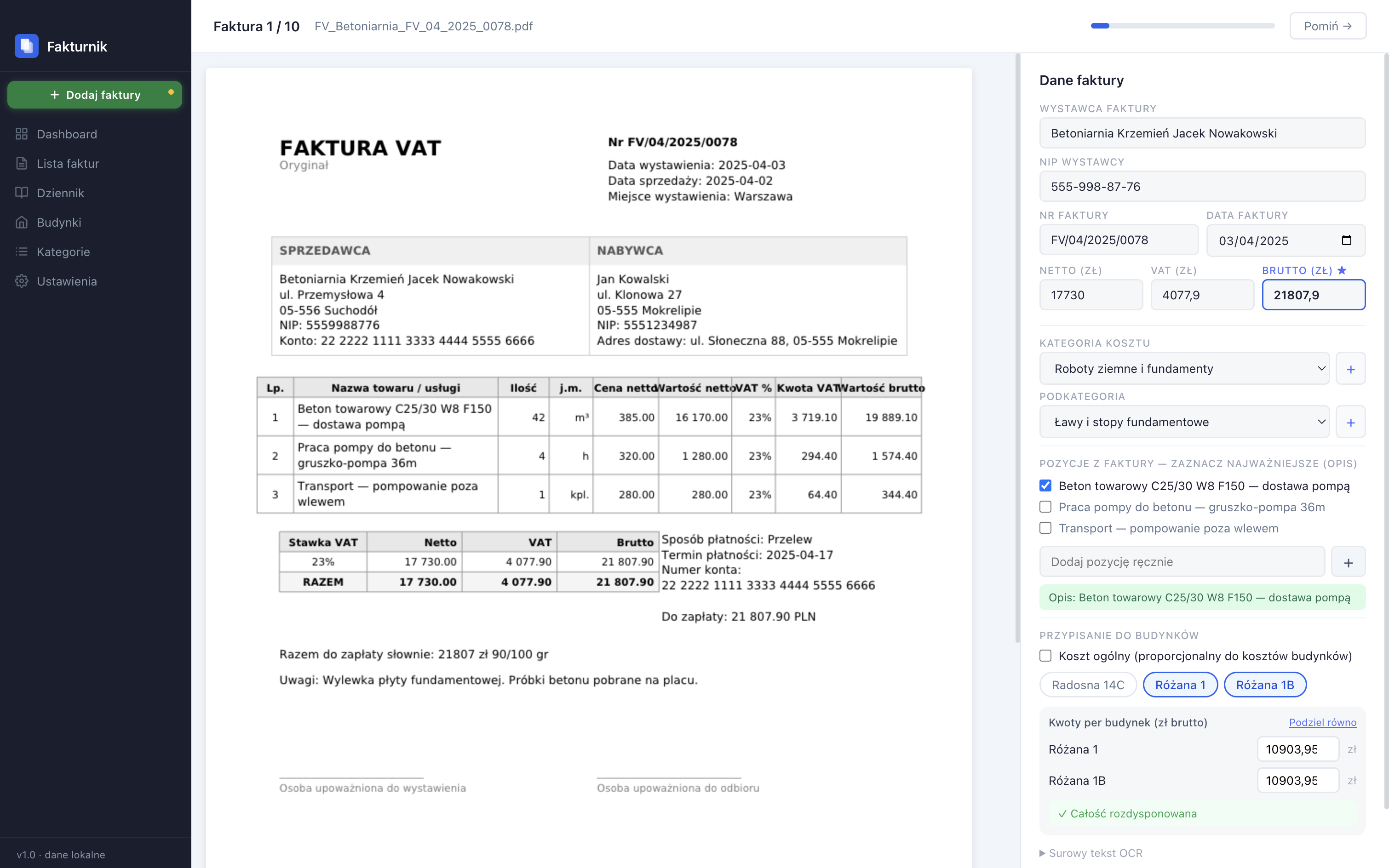
Task: Edit NIP wystawcy field
Action: 1202,187
